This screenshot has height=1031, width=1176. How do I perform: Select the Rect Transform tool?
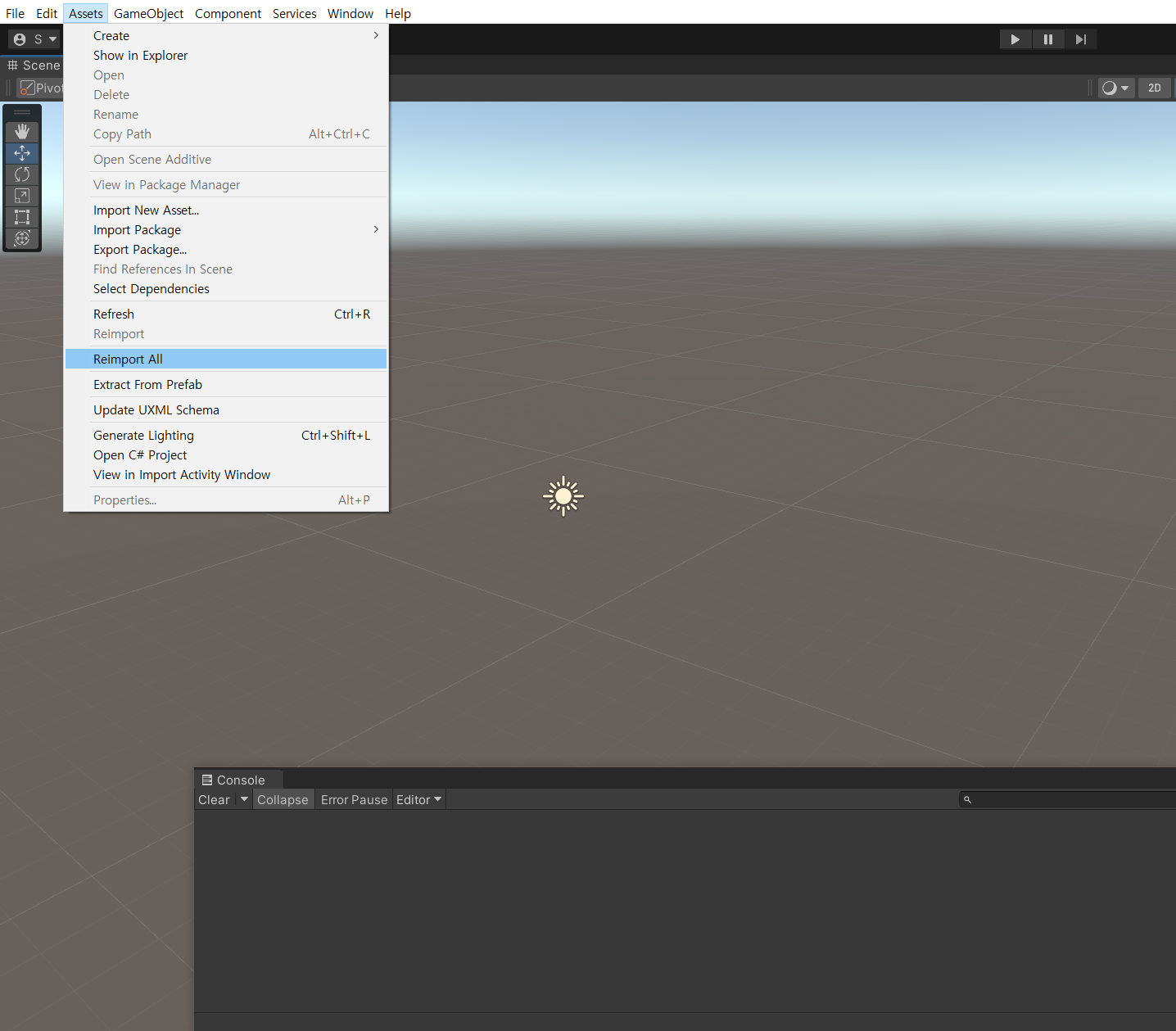coord(22,217)
